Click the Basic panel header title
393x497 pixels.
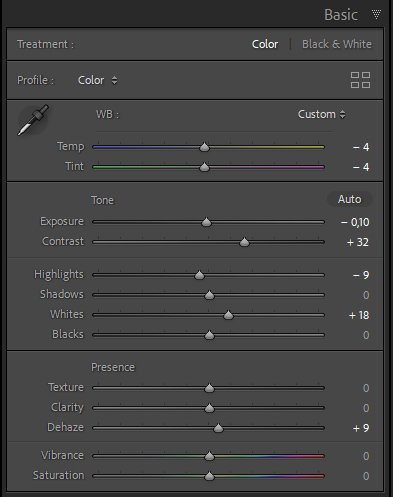pyautogui.click(x=341, y=15)
